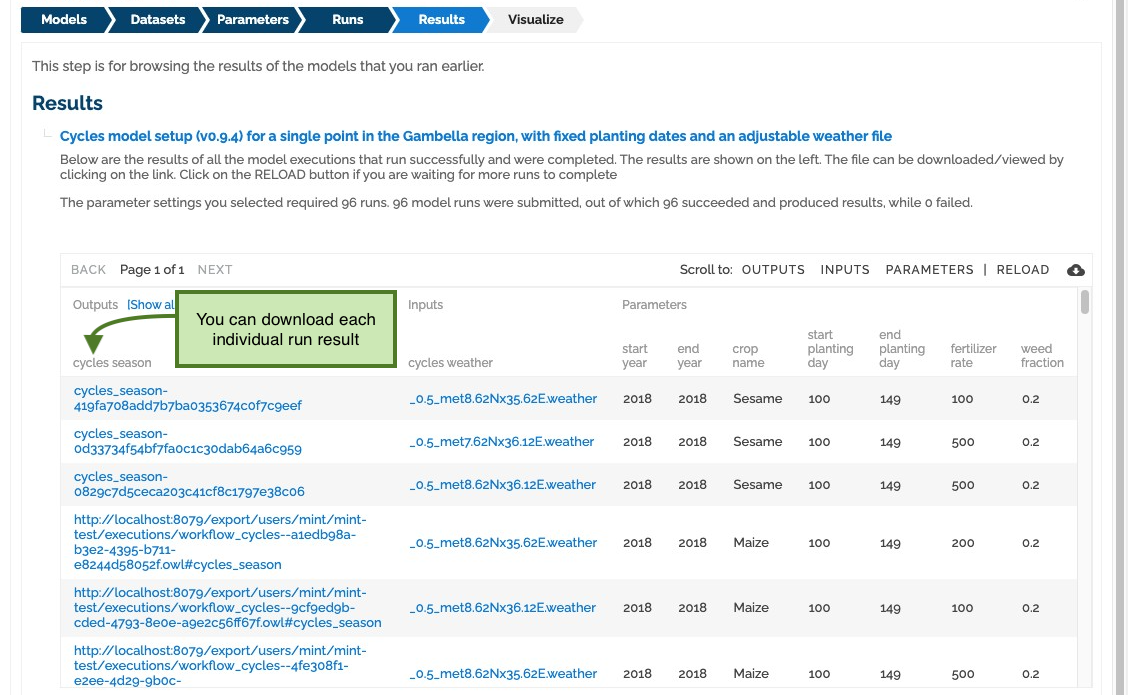Click the NEXT page button

click(215, 270)
